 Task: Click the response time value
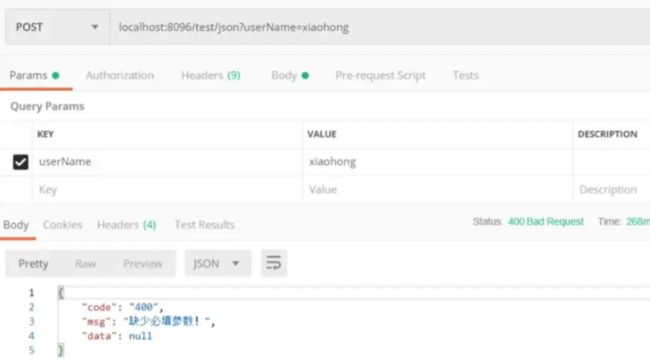[x=638, y=222]
